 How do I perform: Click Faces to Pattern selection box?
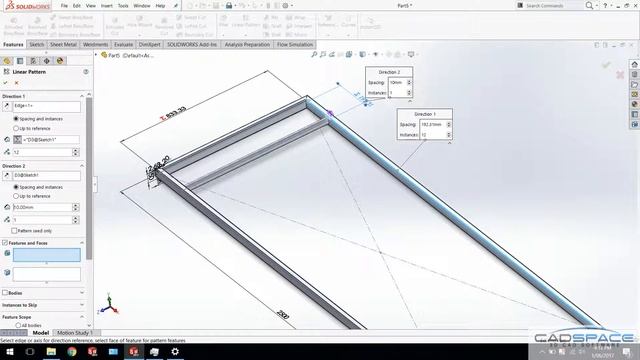[47, 274]
